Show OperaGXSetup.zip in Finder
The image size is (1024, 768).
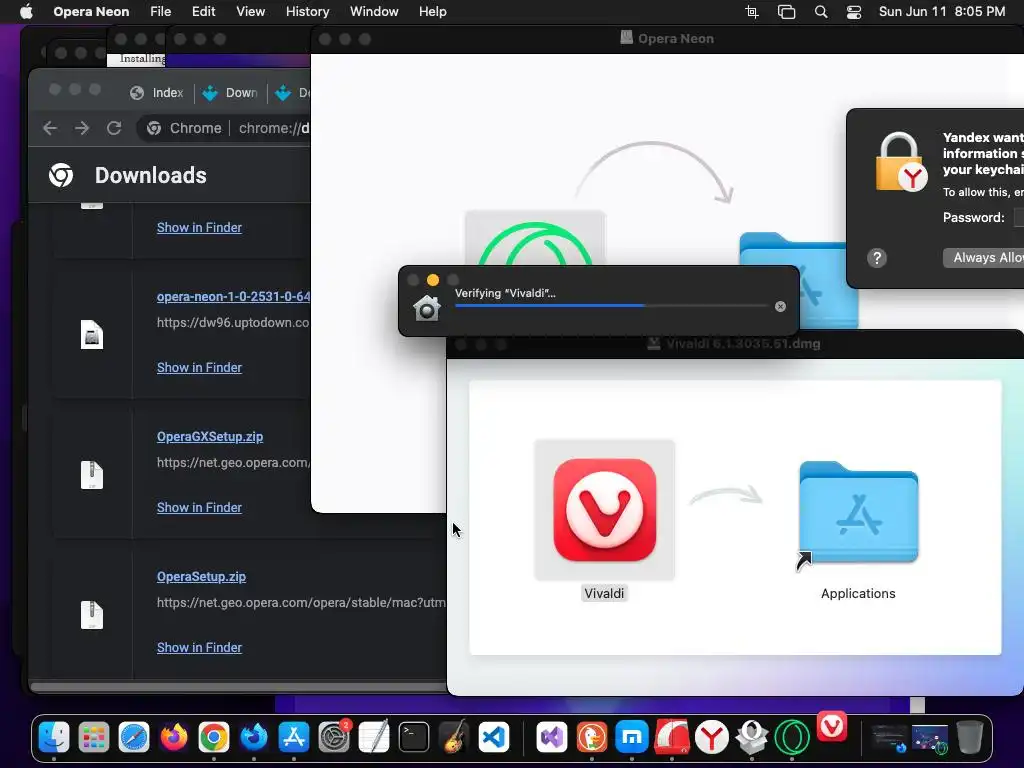coord(199,507)
